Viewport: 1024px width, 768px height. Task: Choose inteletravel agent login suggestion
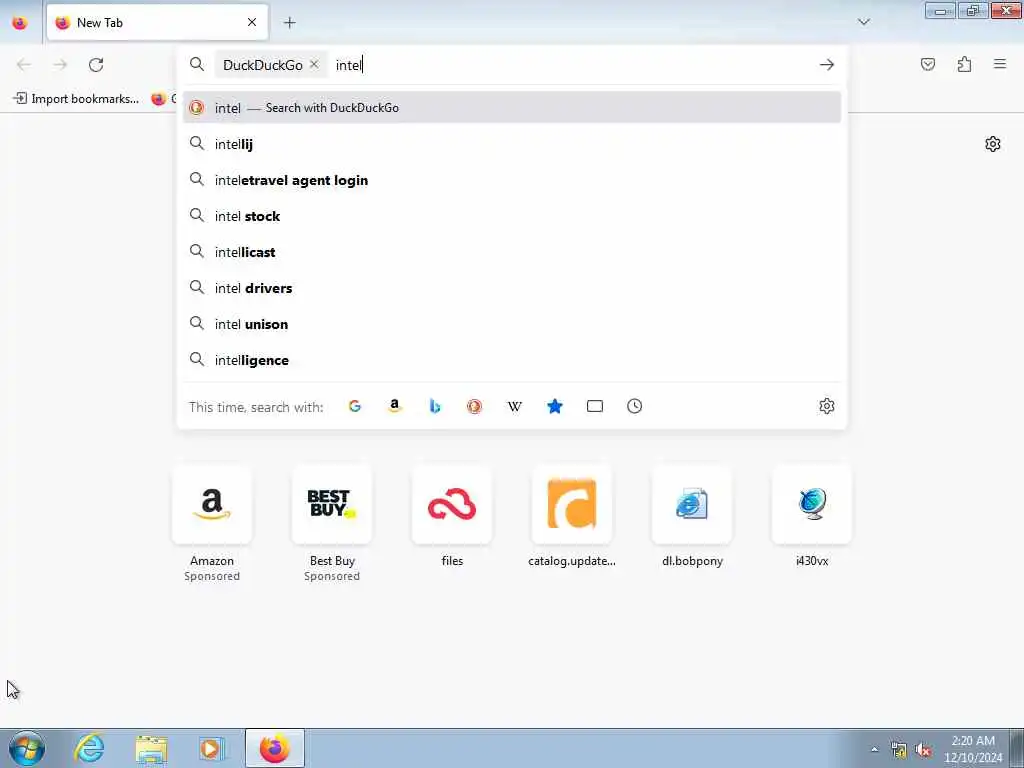(x=512, y=180)
